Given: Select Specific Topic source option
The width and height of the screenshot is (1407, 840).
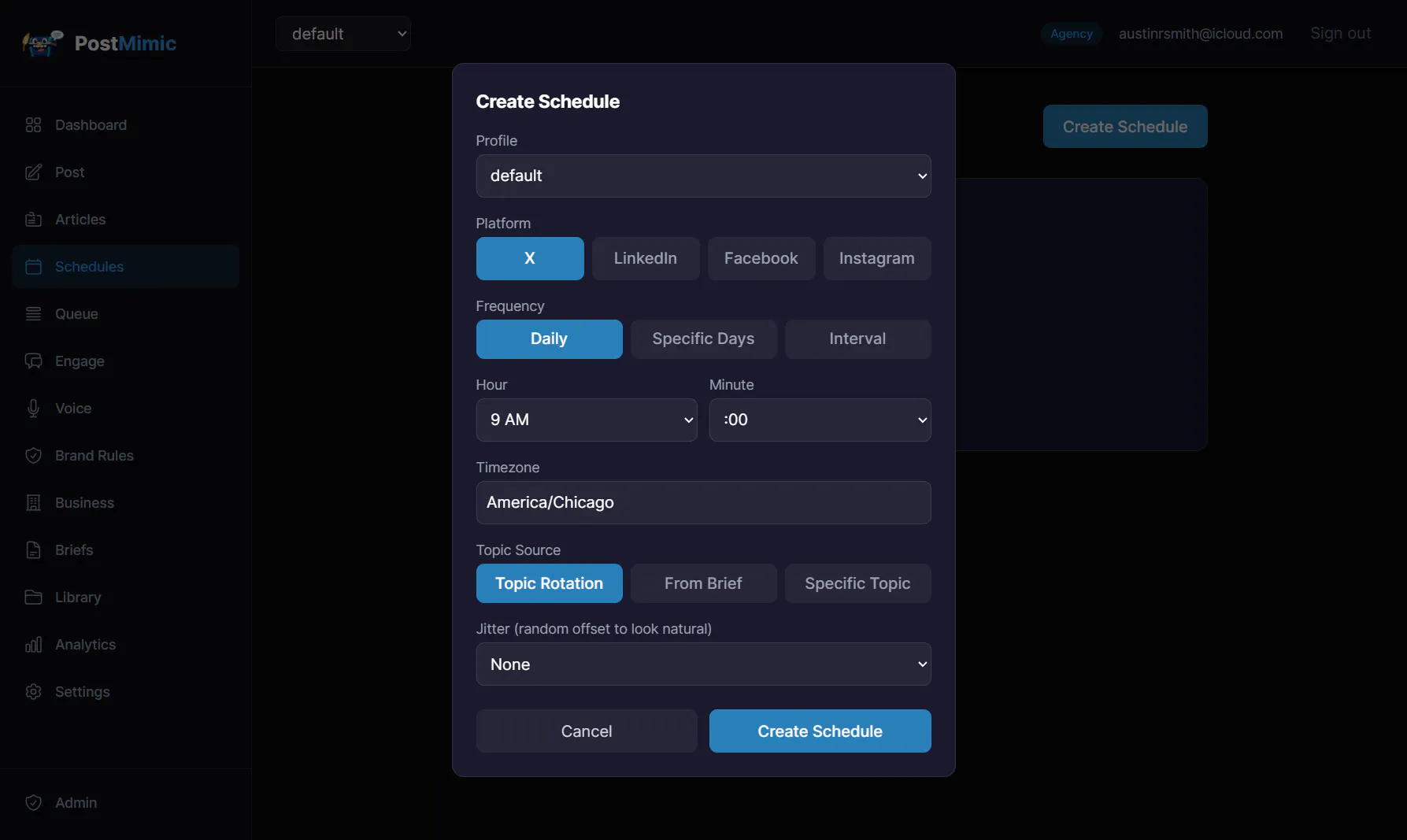Looking at the screenshot, I should (x=858, y=583).
